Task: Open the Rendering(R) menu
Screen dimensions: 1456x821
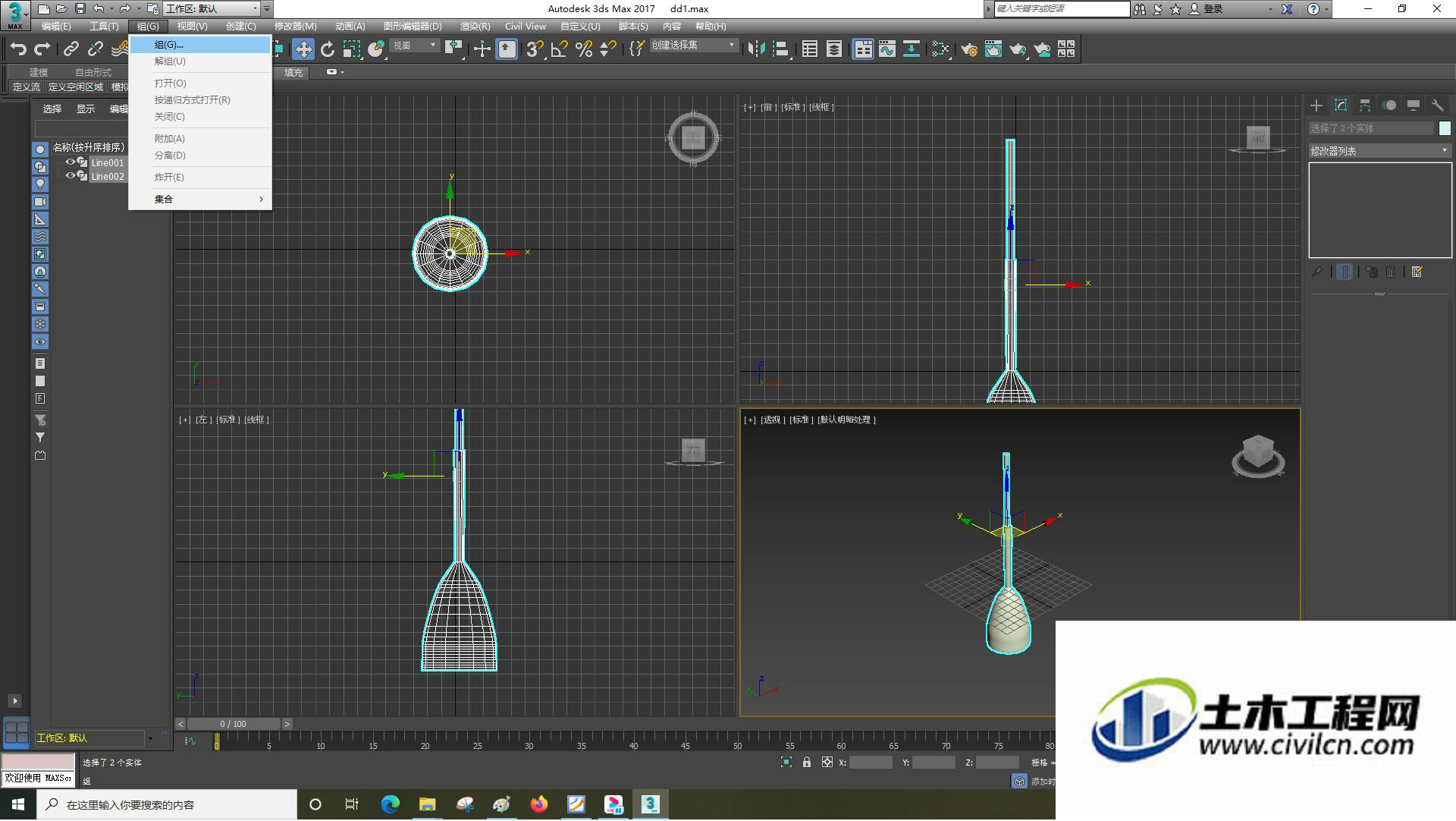Action: point(475,26)
